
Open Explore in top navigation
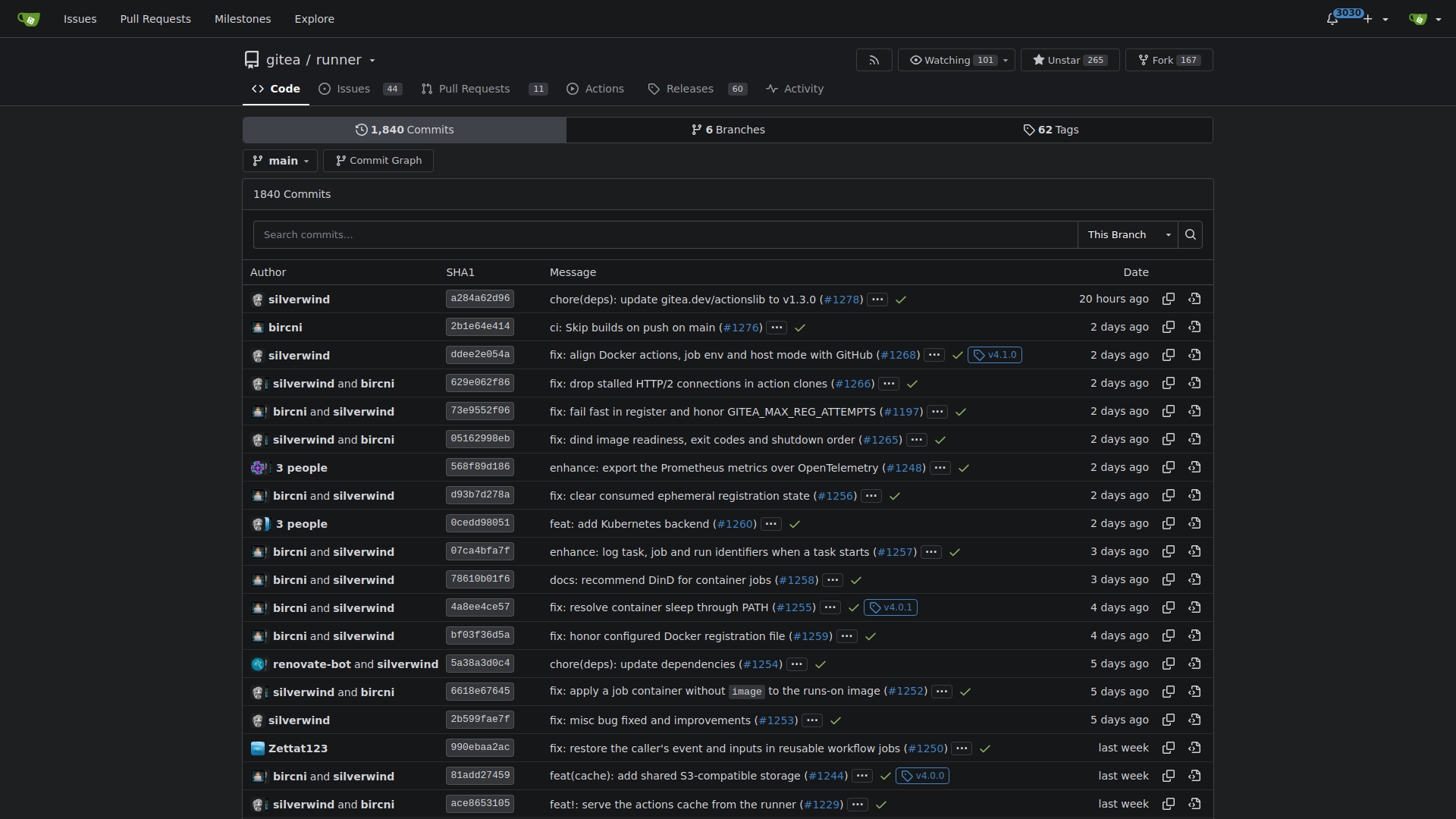[315, 19]
